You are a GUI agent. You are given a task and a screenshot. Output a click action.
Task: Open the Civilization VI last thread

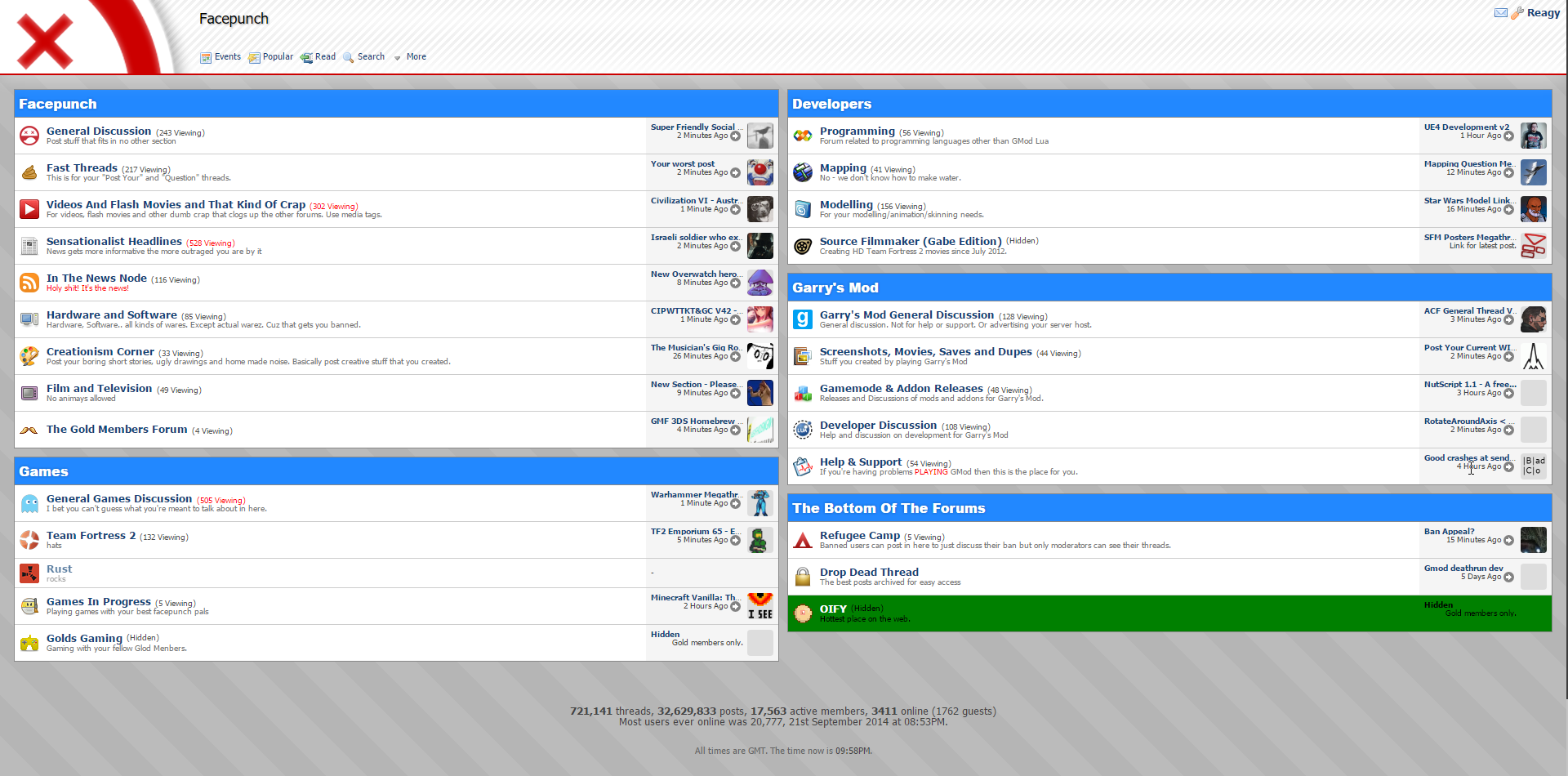[697, 200]
